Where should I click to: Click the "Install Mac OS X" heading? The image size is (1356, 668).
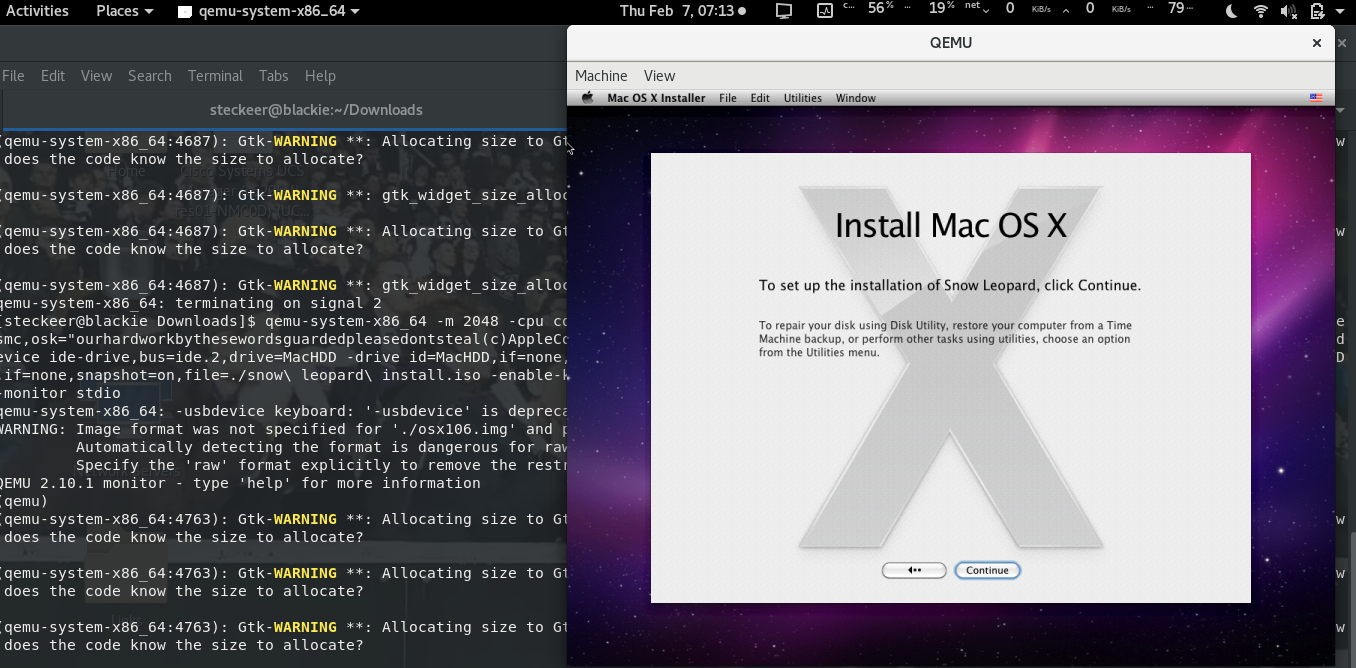point(950,225)
